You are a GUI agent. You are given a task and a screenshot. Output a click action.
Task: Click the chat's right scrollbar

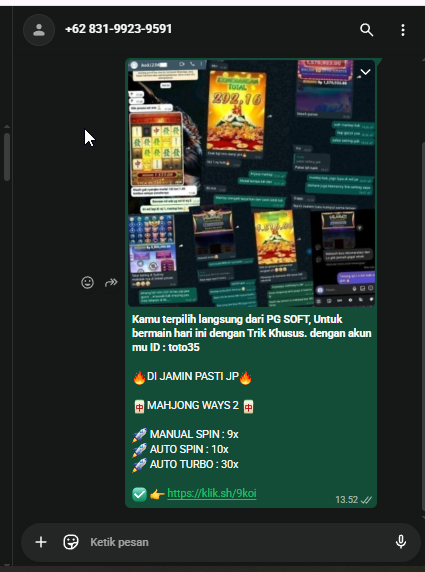coord(423,325)
